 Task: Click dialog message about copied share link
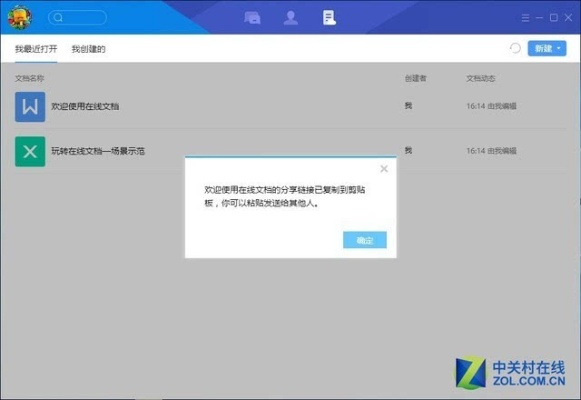[x=285, y=196]
